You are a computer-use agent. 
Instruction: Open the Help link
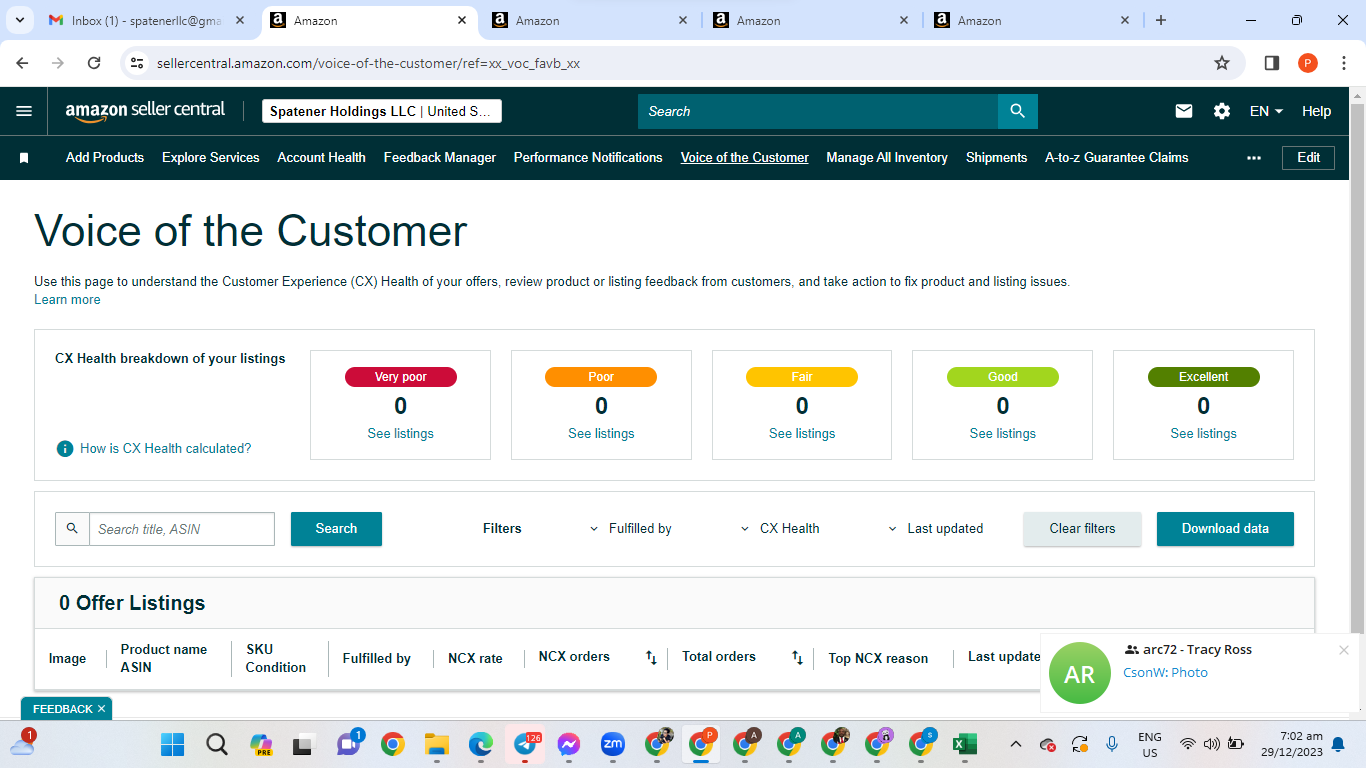1316,111
